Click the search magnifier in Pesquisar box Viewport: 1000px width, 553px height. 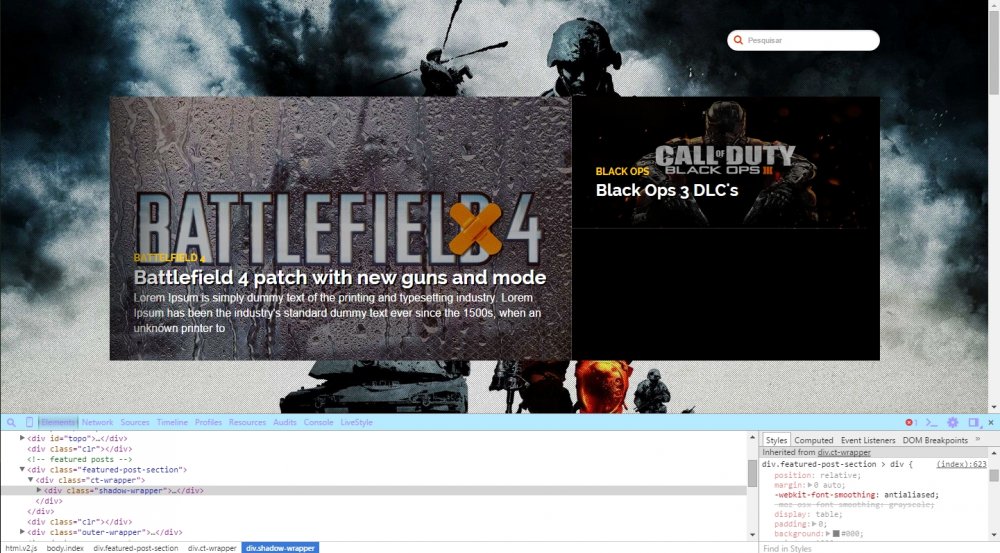(x=739, y=41)
